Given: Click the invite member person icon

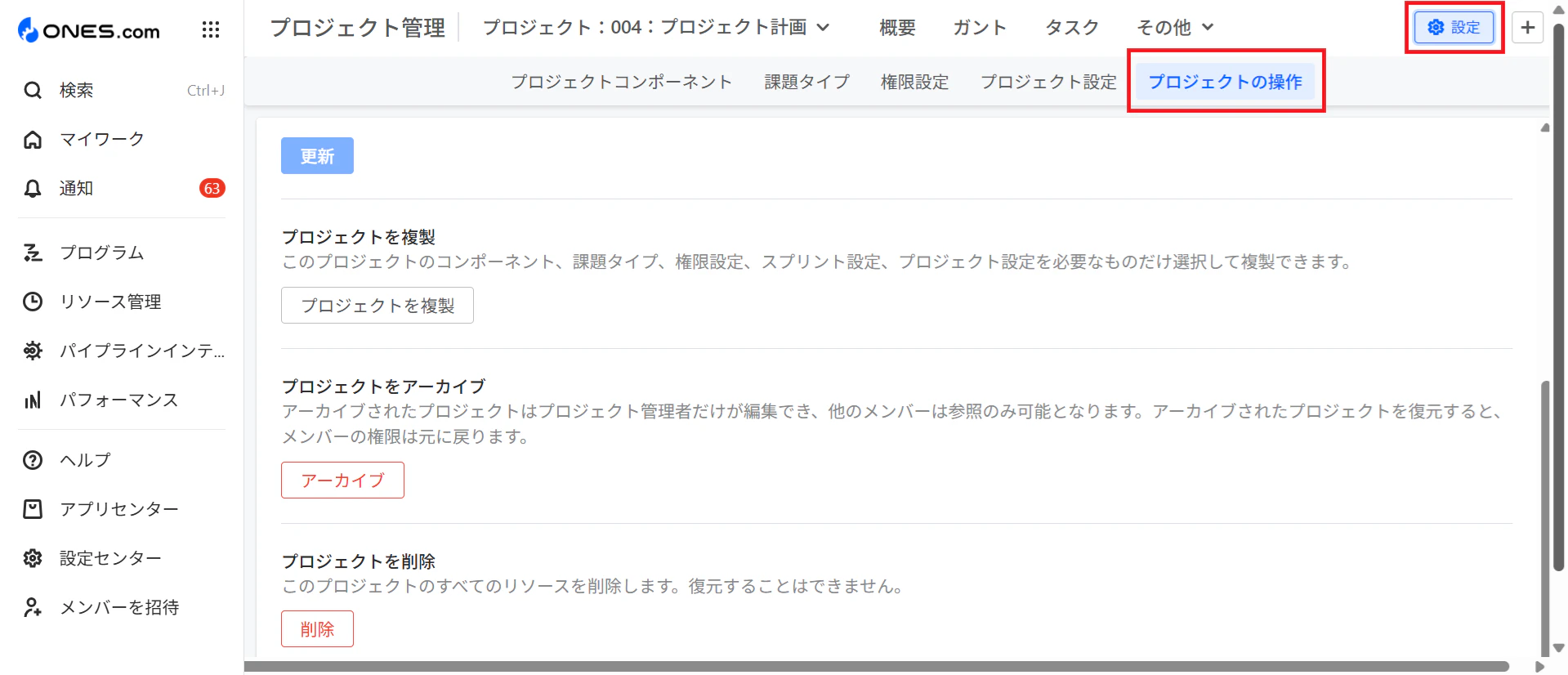Looking at the screenshot, I should tap(33, 607).
